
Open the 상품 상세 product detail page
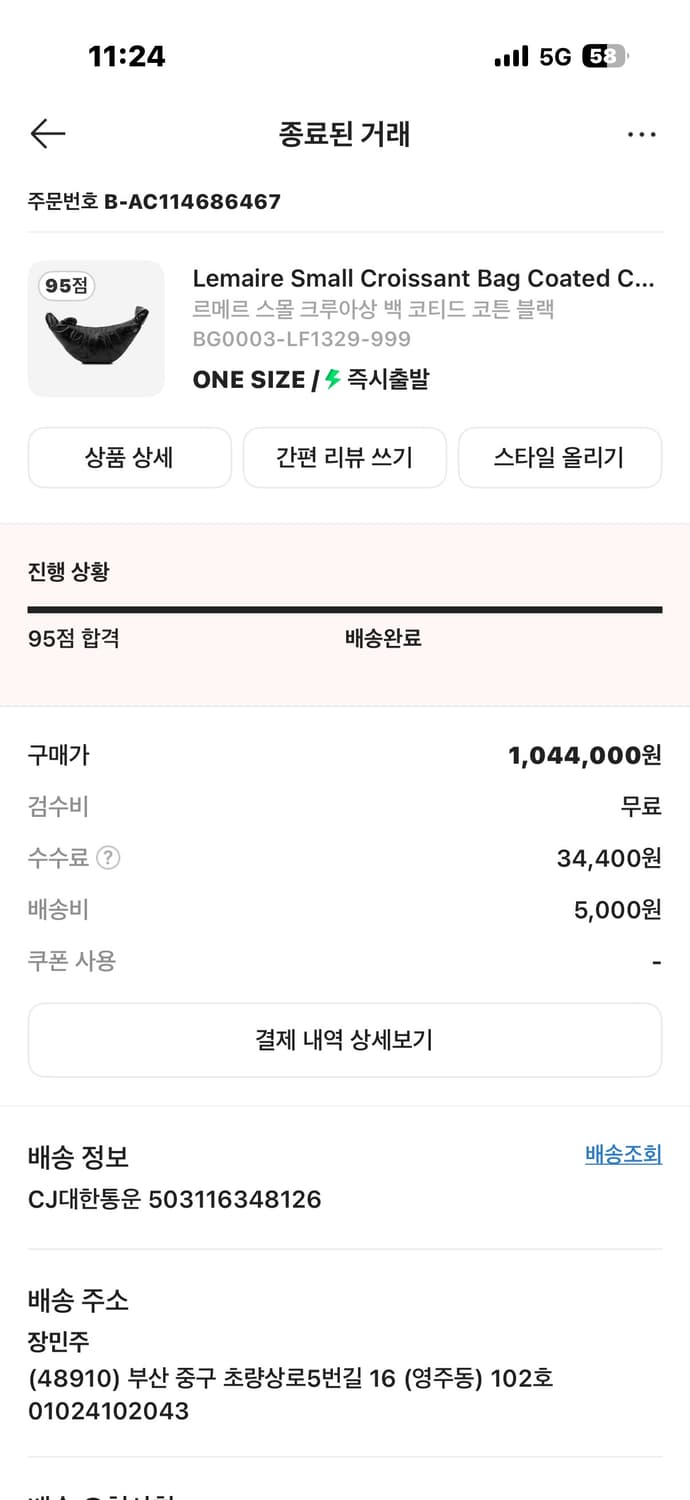(129, 457)
